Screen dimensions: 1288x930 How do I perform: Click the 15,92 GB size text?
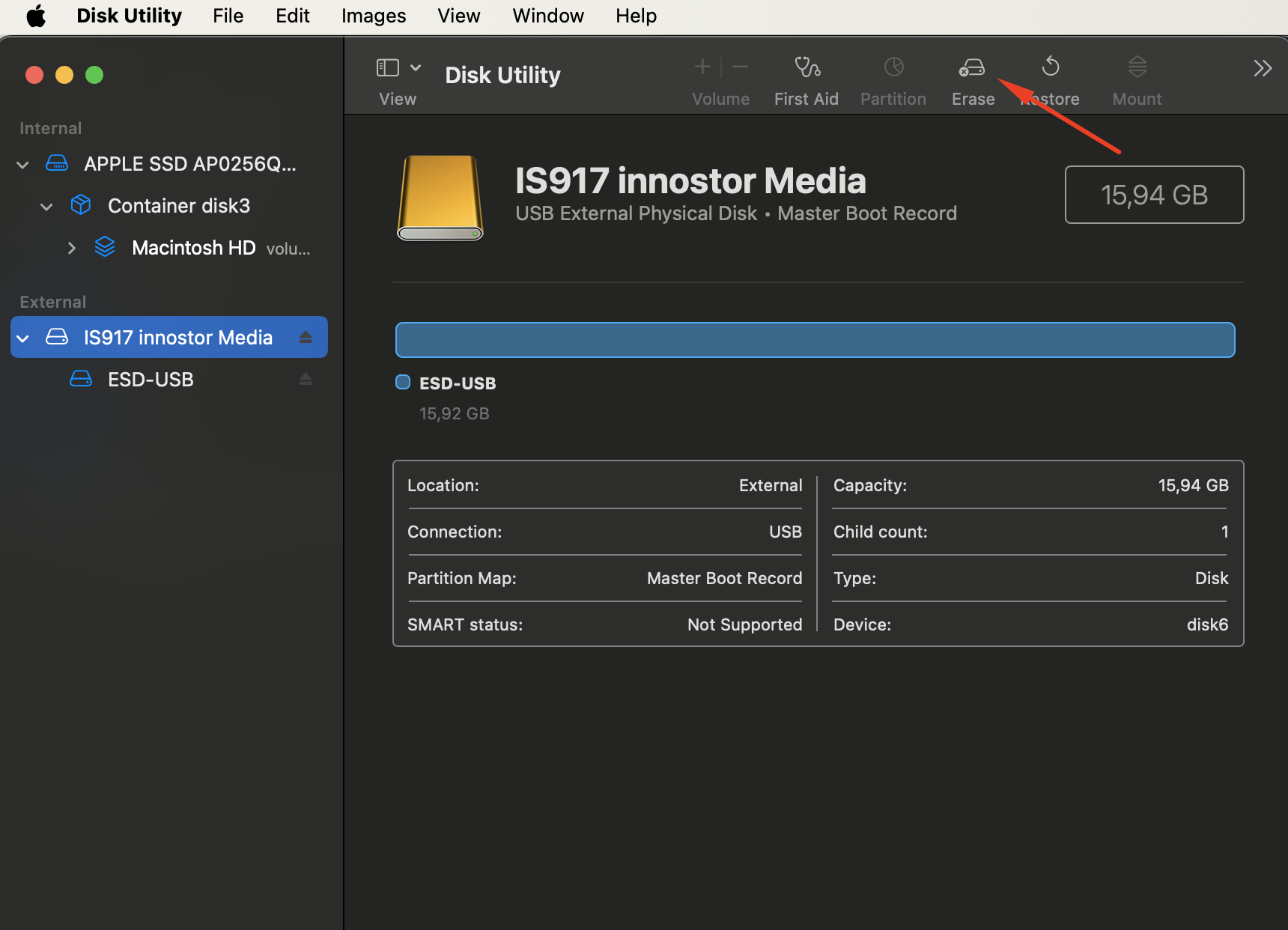click(454, 414)
